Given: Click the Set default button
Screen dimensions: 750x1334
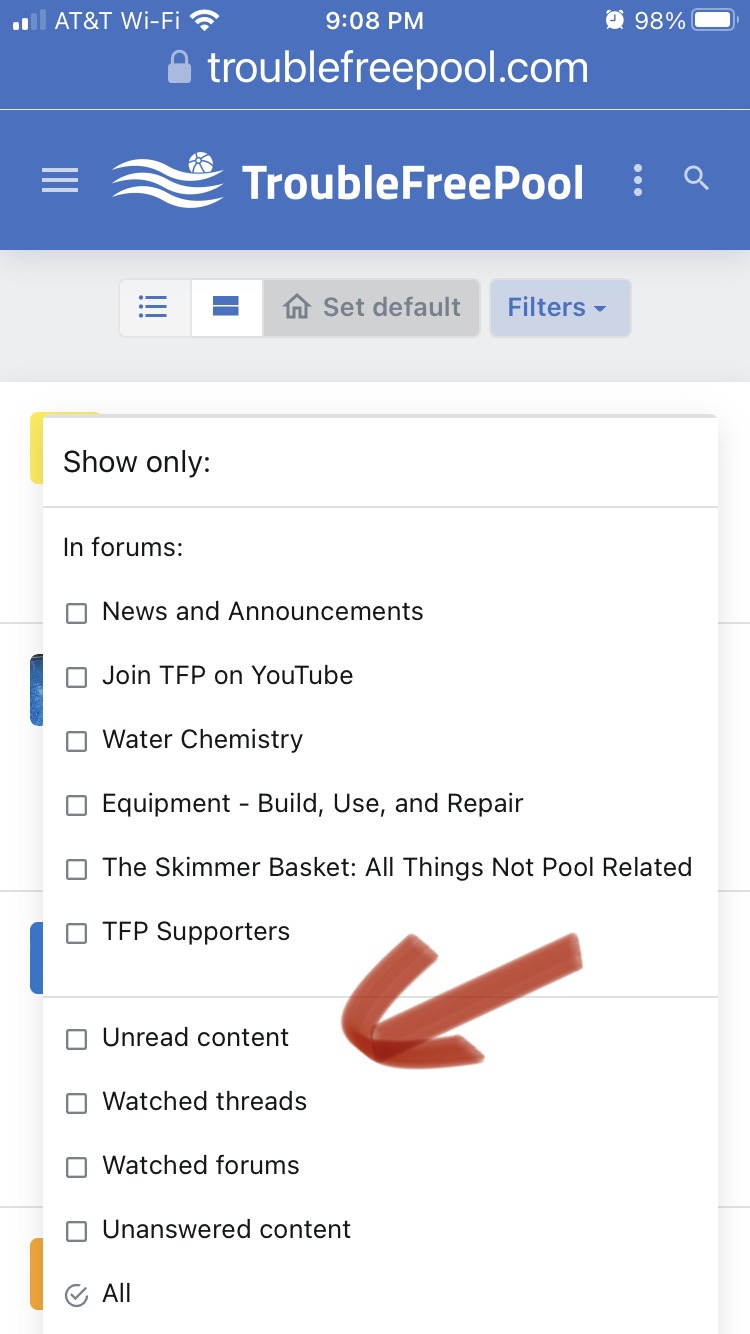Looking at the screenshot, I should pyautogui.click(x=372, y=307).
